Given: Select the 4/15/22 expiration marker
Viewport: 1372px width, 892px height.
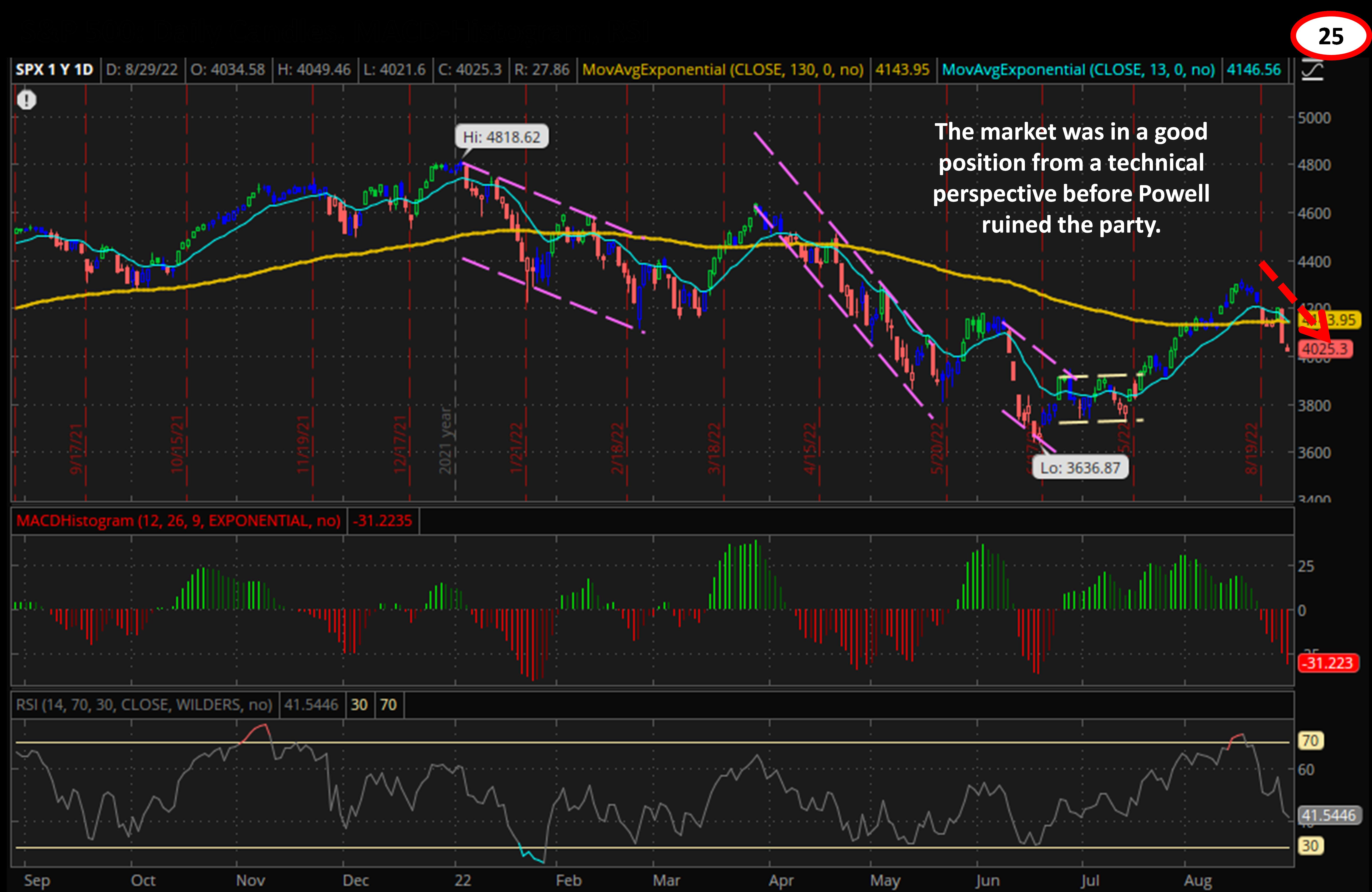Looking at the screenshot, I should (810, 448).
